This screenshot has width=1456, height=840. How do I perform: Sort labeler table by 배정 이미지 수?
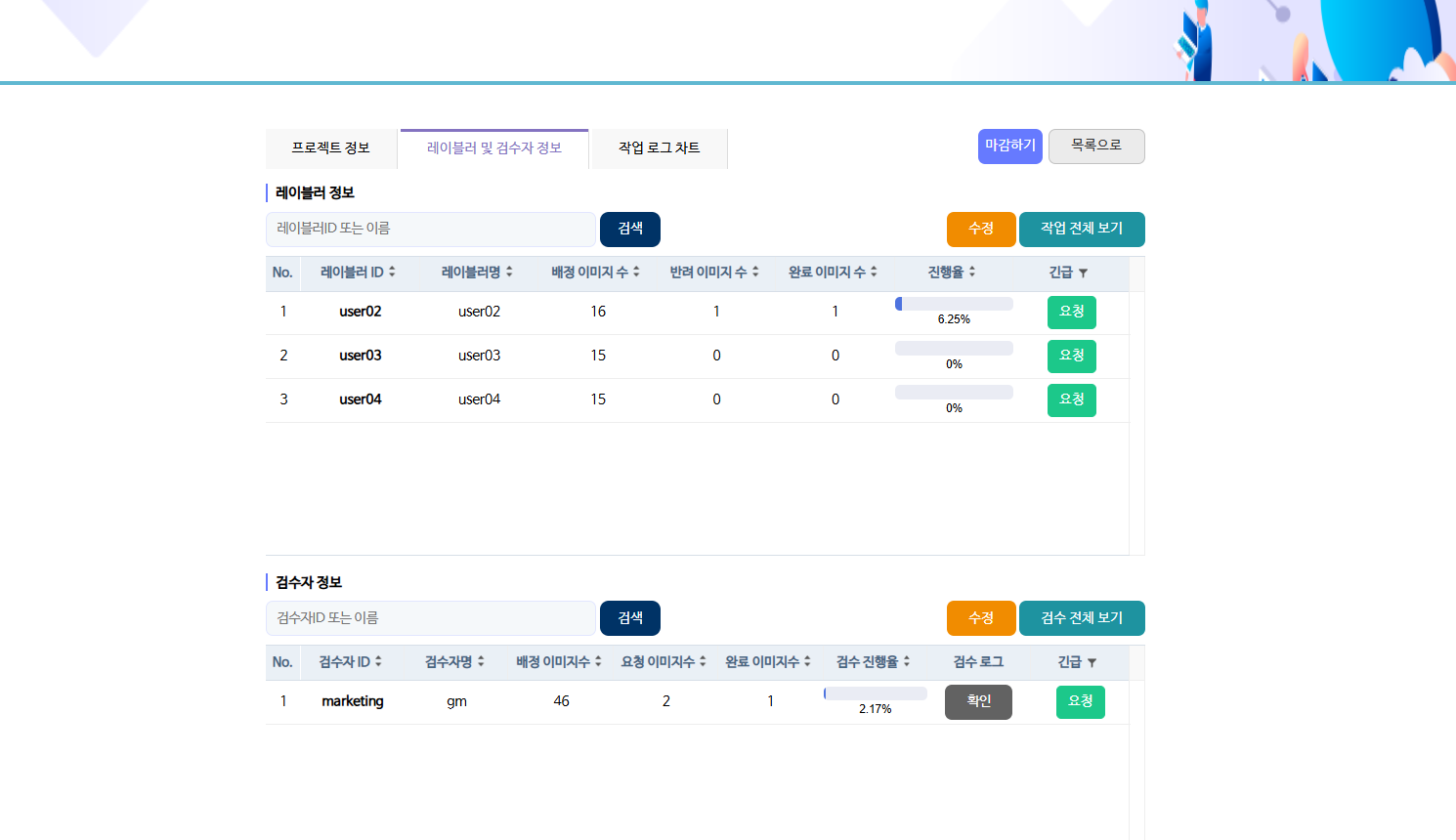(636, 273)
